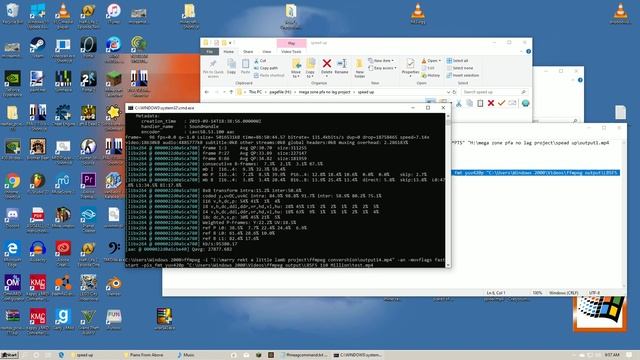Viewport: 640px width, 360px height.
Task: Click pagefile (H:) breadcrumb segment
Action: [280, 92]
